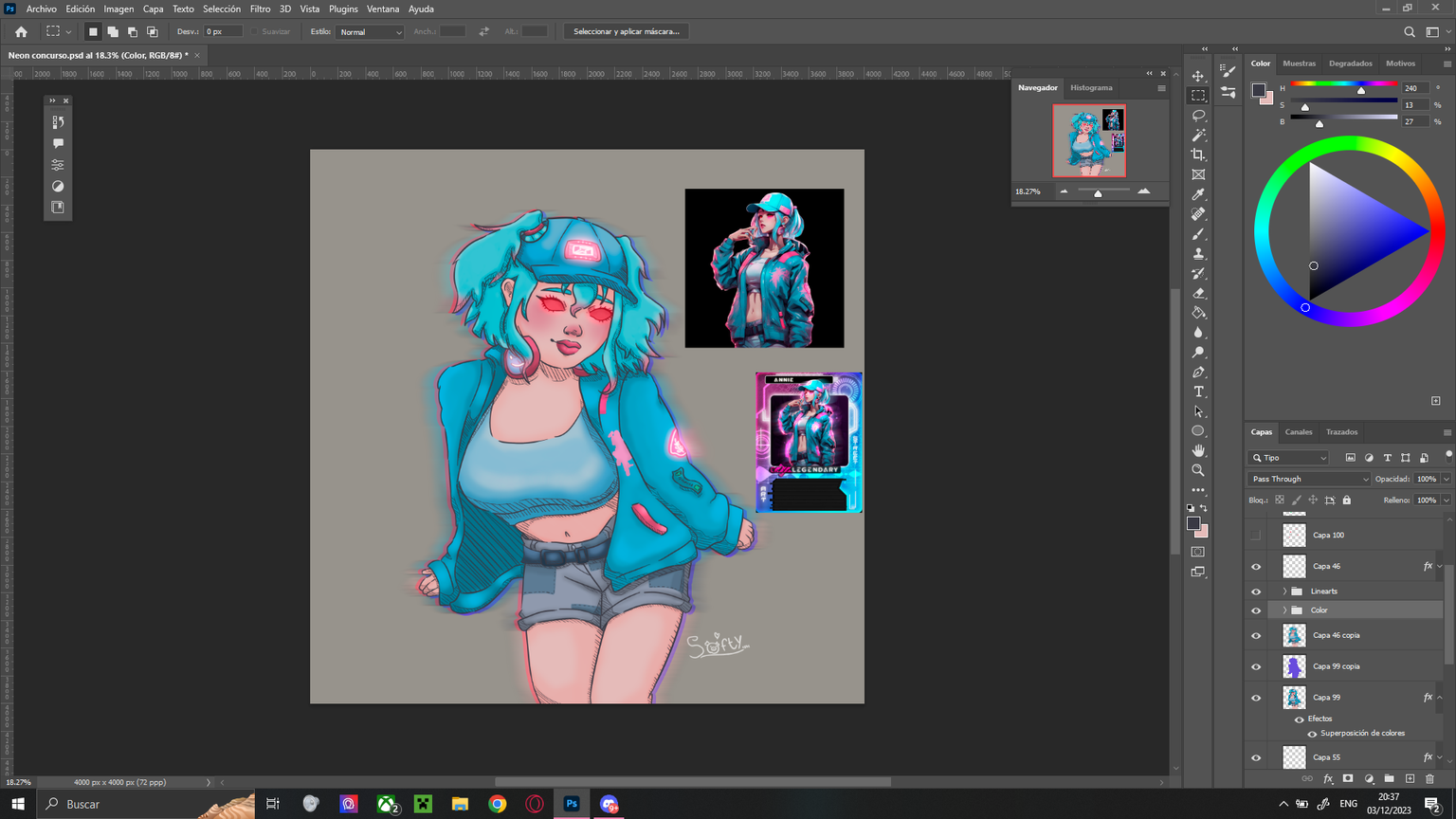Select the Paint Bucket tool

[x=1198, y=313]
